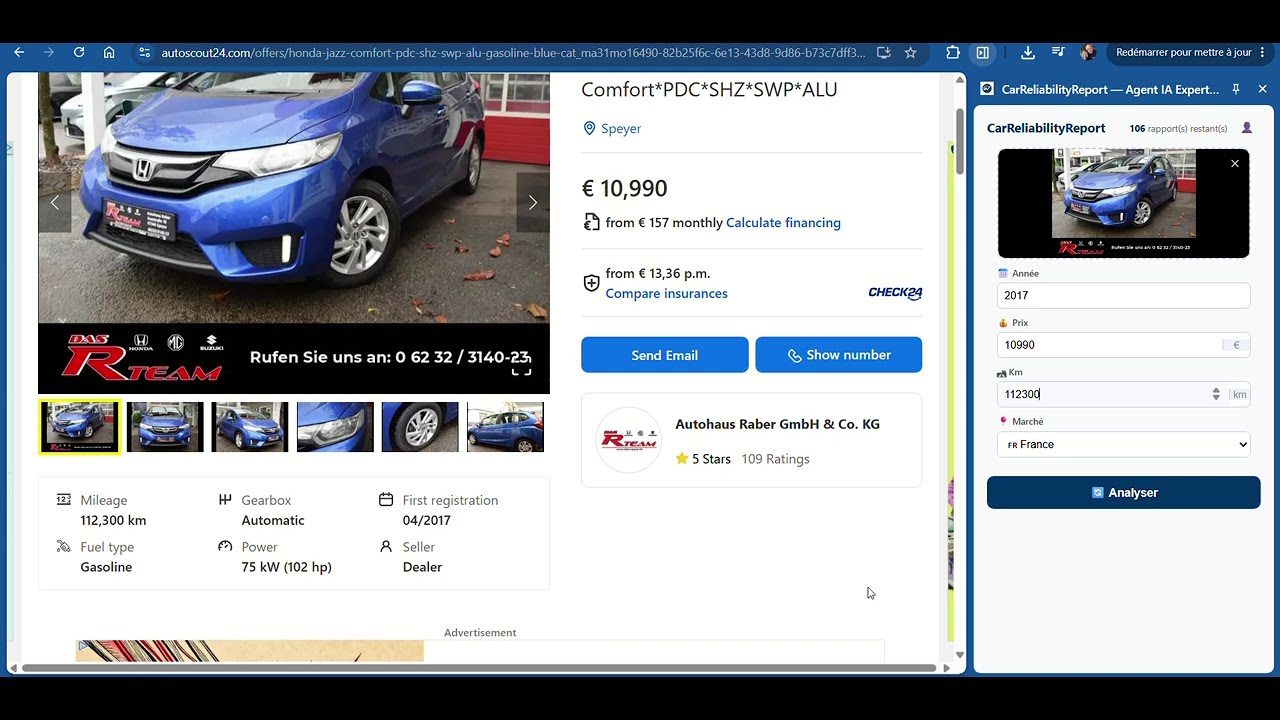Viewport: 1280px width, 720px height.
Task: Click the 75 kW (102 hp) power value
Action: [x=286, y=567]
